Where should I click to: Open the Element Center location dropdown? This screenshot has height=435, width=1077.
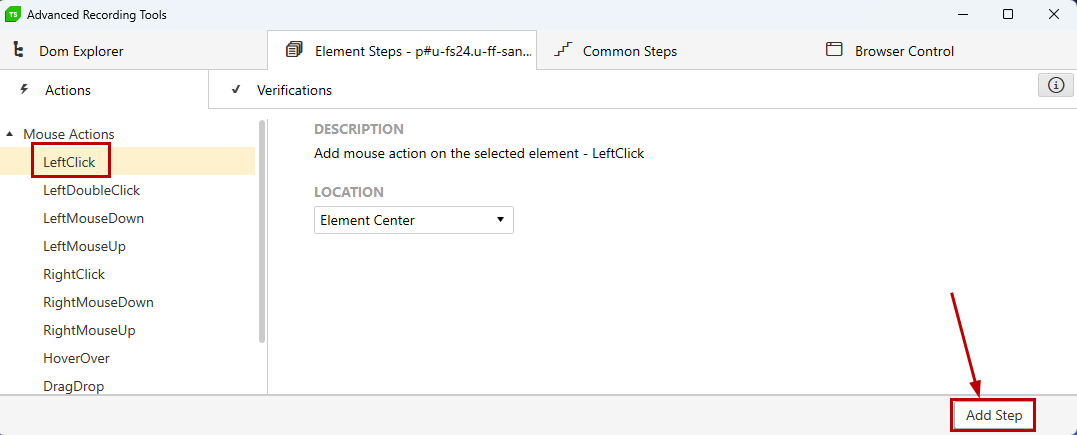pos(413,220)
